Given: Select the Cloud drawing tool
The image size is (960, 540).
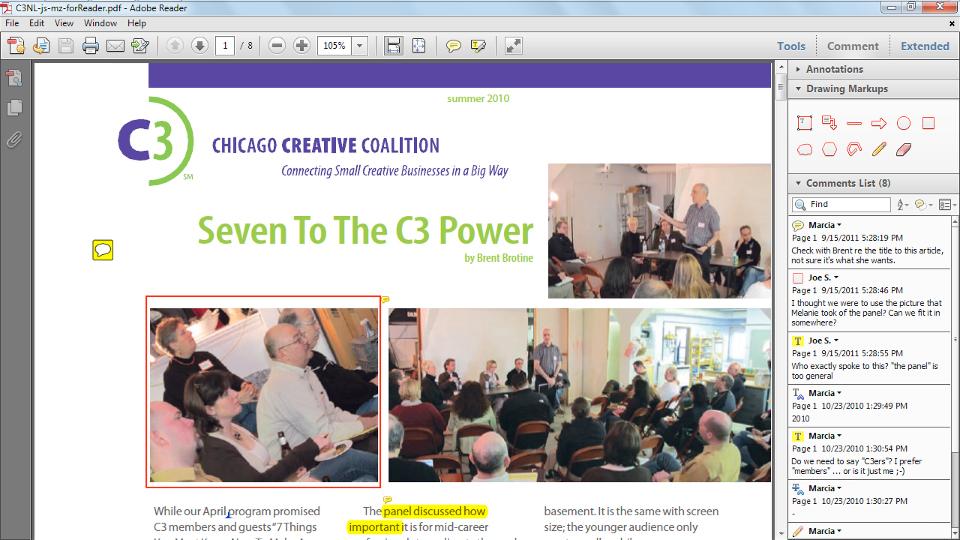Looking at the screenshot, I should pyautogui.click(x=804, y=149).
